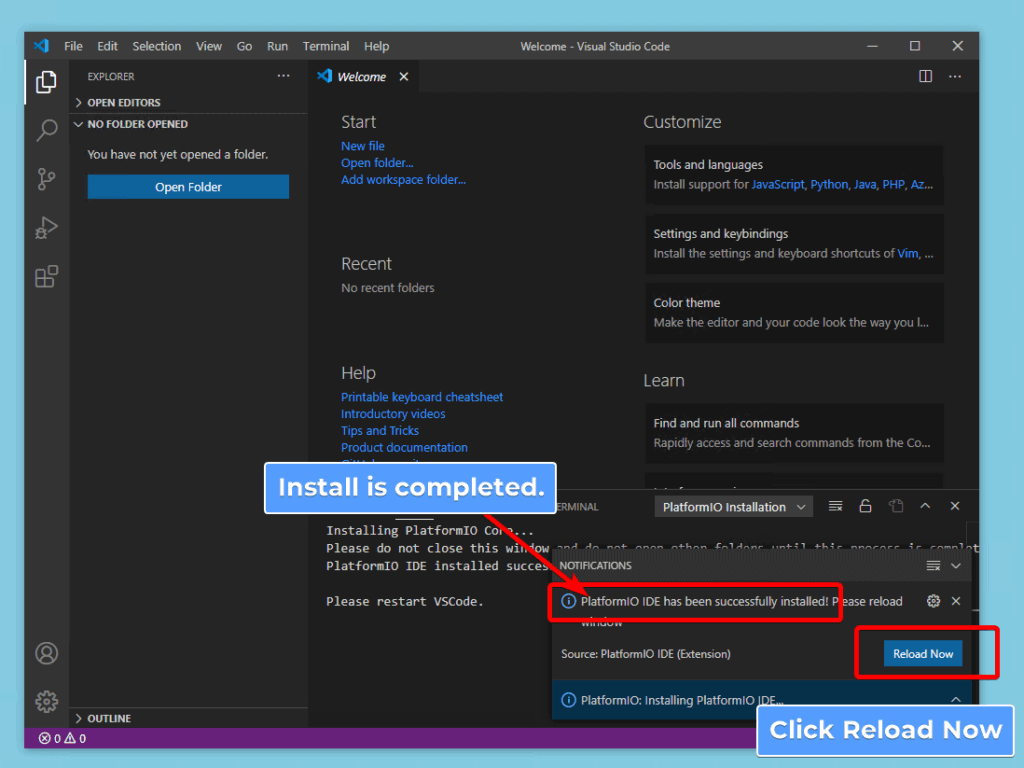Close the Welcome tab
The image size is (1024, 768).
[404, 76]
